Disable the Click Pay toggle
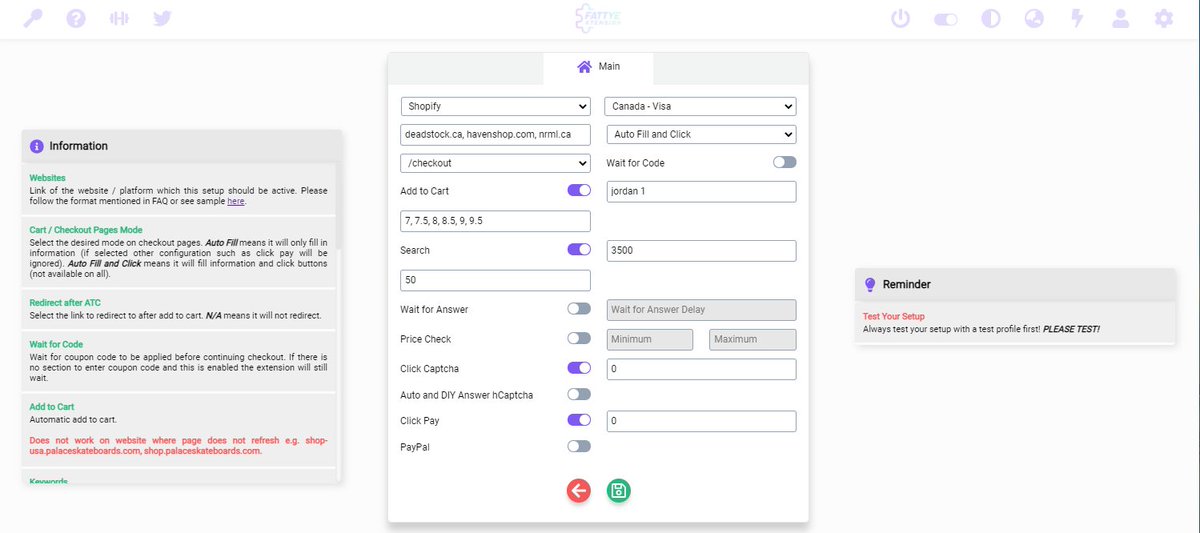This screenshot has height=533, width=1200. pyautogui.click(x=578, y=420)
